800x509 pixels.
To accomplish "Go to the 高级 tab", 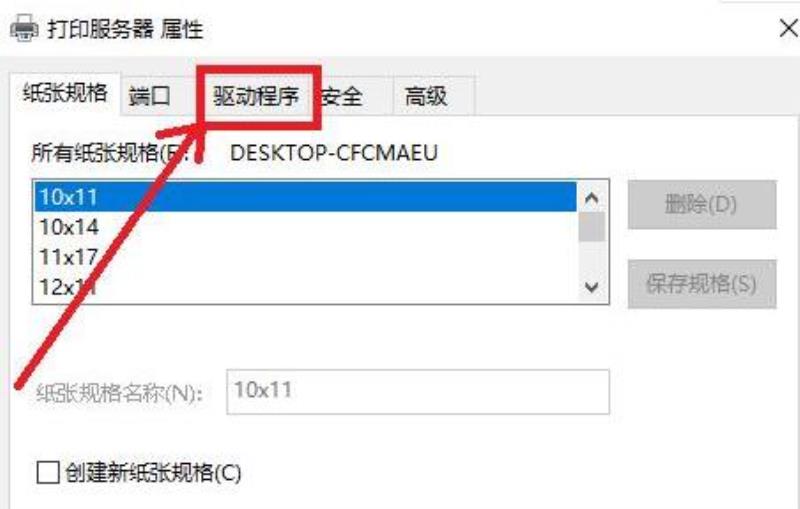I will coord(426,96).
